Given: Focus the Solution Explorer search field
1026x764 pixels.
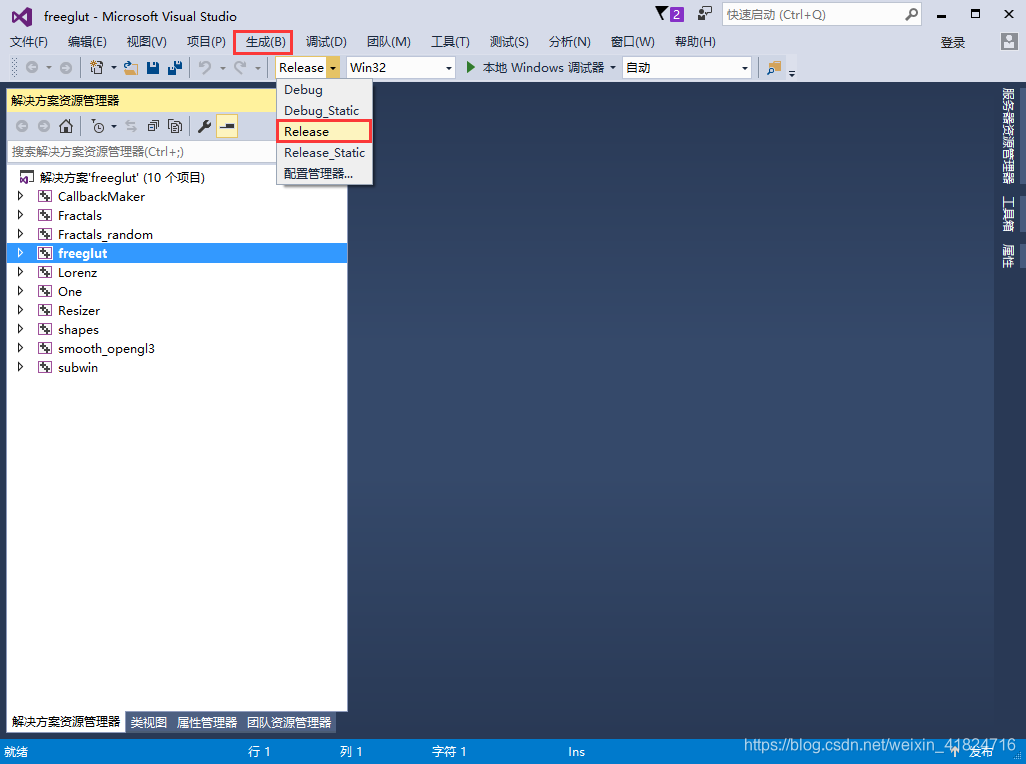Looking at the screenshot, I should [x=143, y=152].
